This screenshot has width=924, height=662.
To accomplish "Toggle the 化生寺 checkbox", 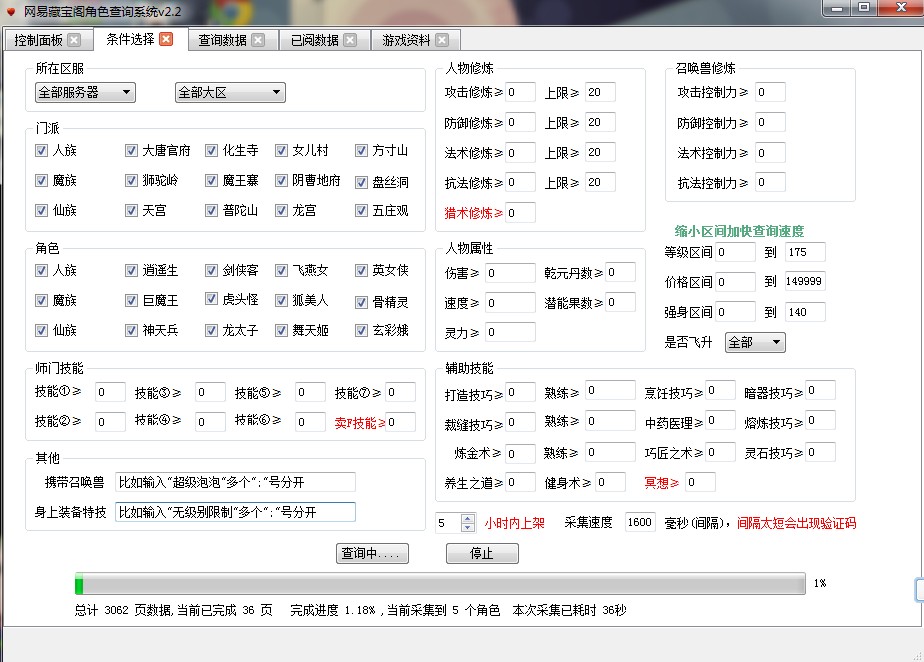I will coord(212,150).
